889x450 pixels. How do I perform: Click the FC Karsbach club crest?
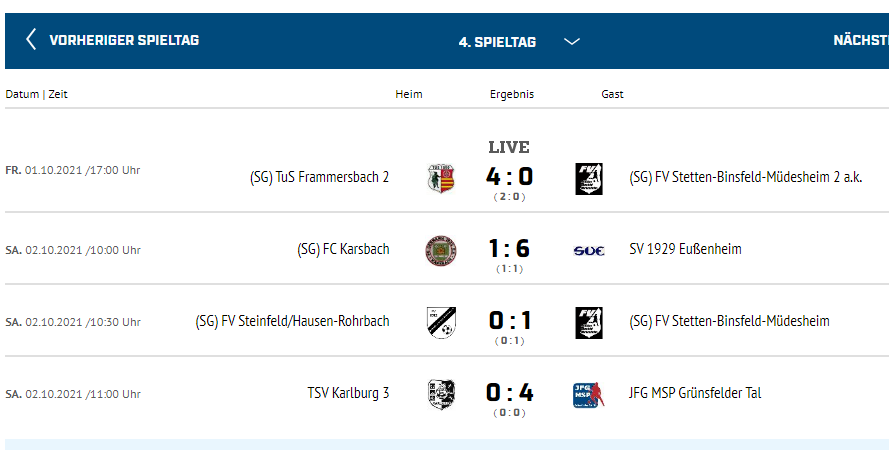coord(441,249)
